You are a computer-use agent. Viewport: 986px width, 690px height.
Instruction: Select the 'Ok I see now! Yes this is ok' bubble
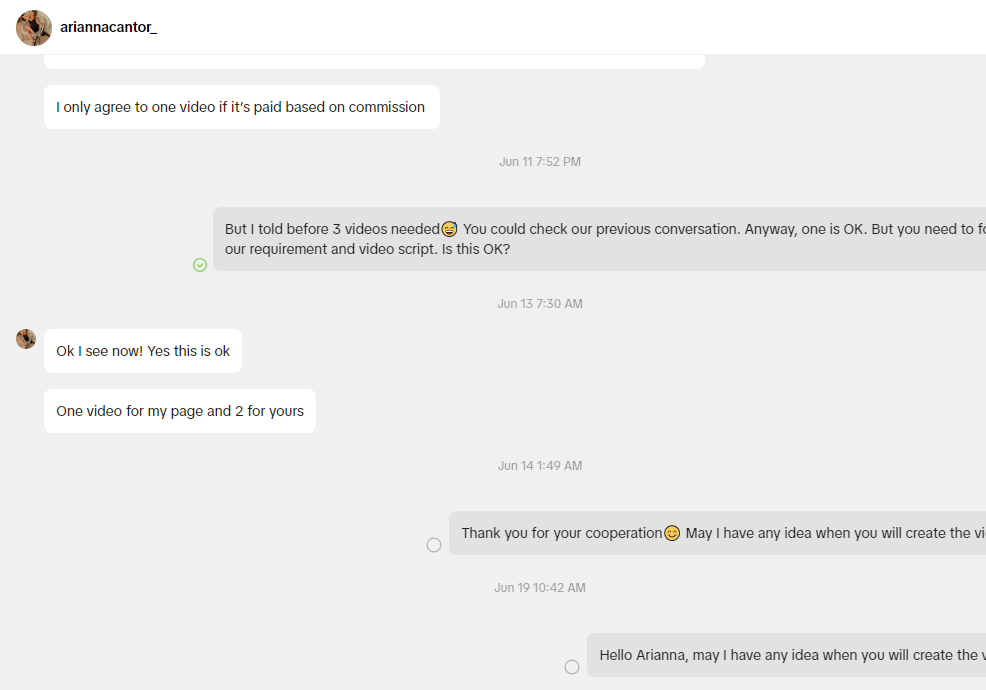[x=143, y=351]
